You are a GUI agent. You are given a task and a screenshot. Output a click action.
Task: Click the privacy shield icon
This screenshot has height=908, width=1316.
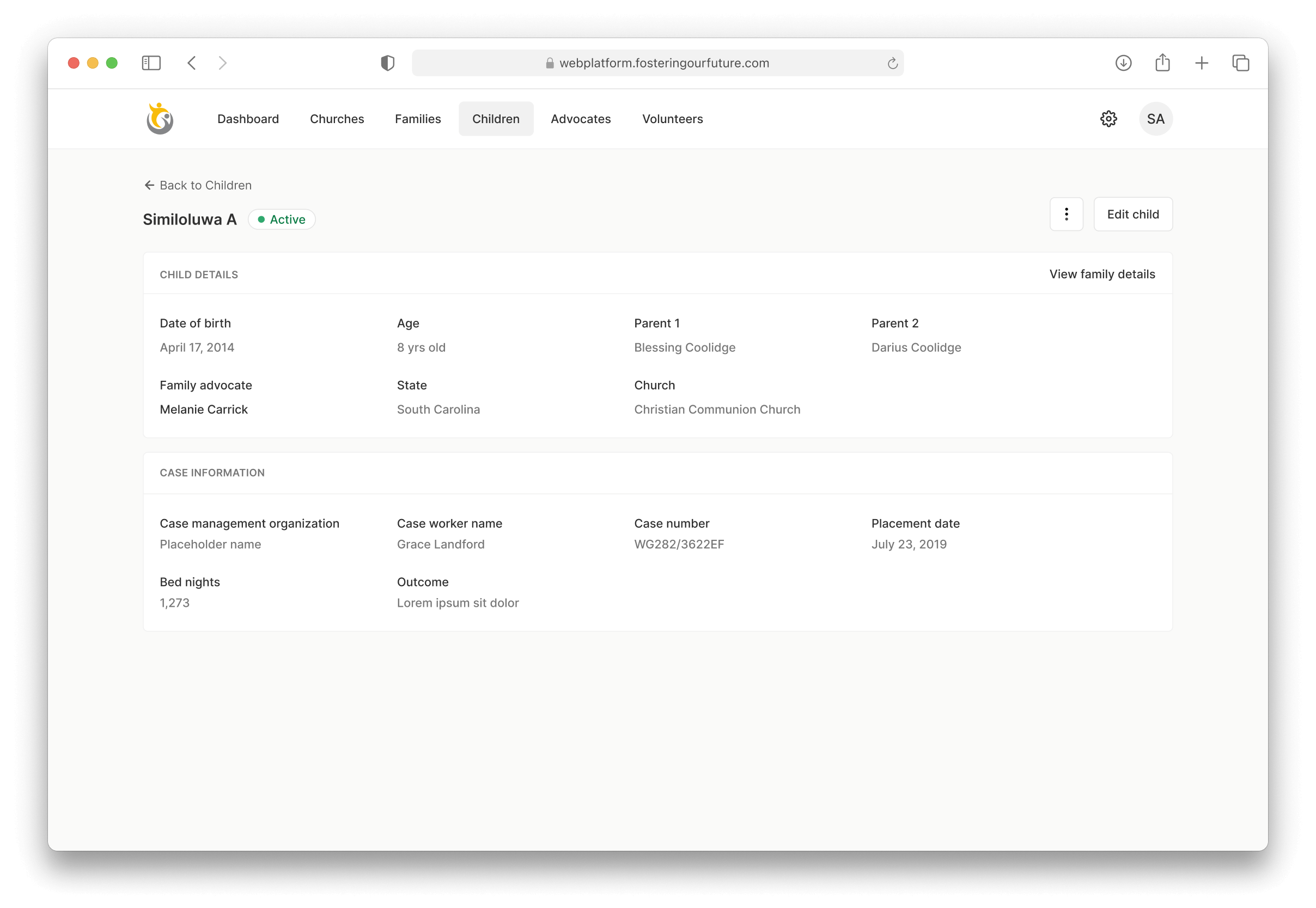click(x=387, y=63)
